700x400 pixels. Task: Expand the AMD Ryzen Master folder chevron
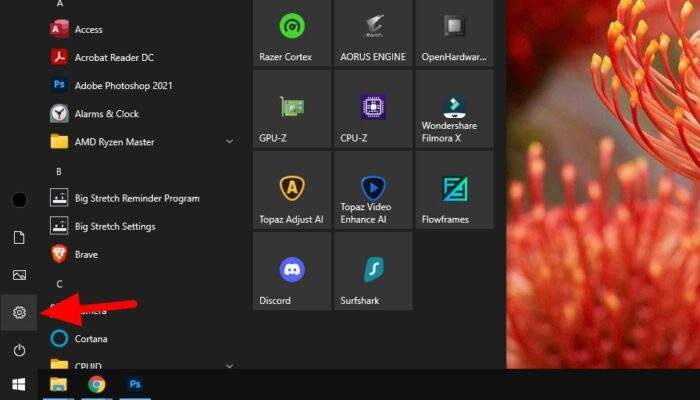click(229, 142)
